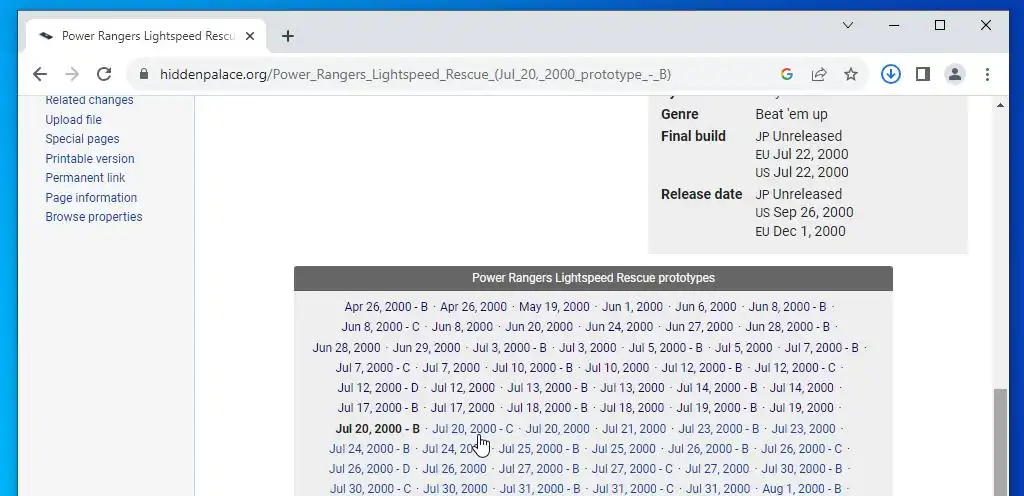Open the Jul 3, 2000 - B prototype
This screenshot has width=1024, height=496.
(x=509, y=348)
